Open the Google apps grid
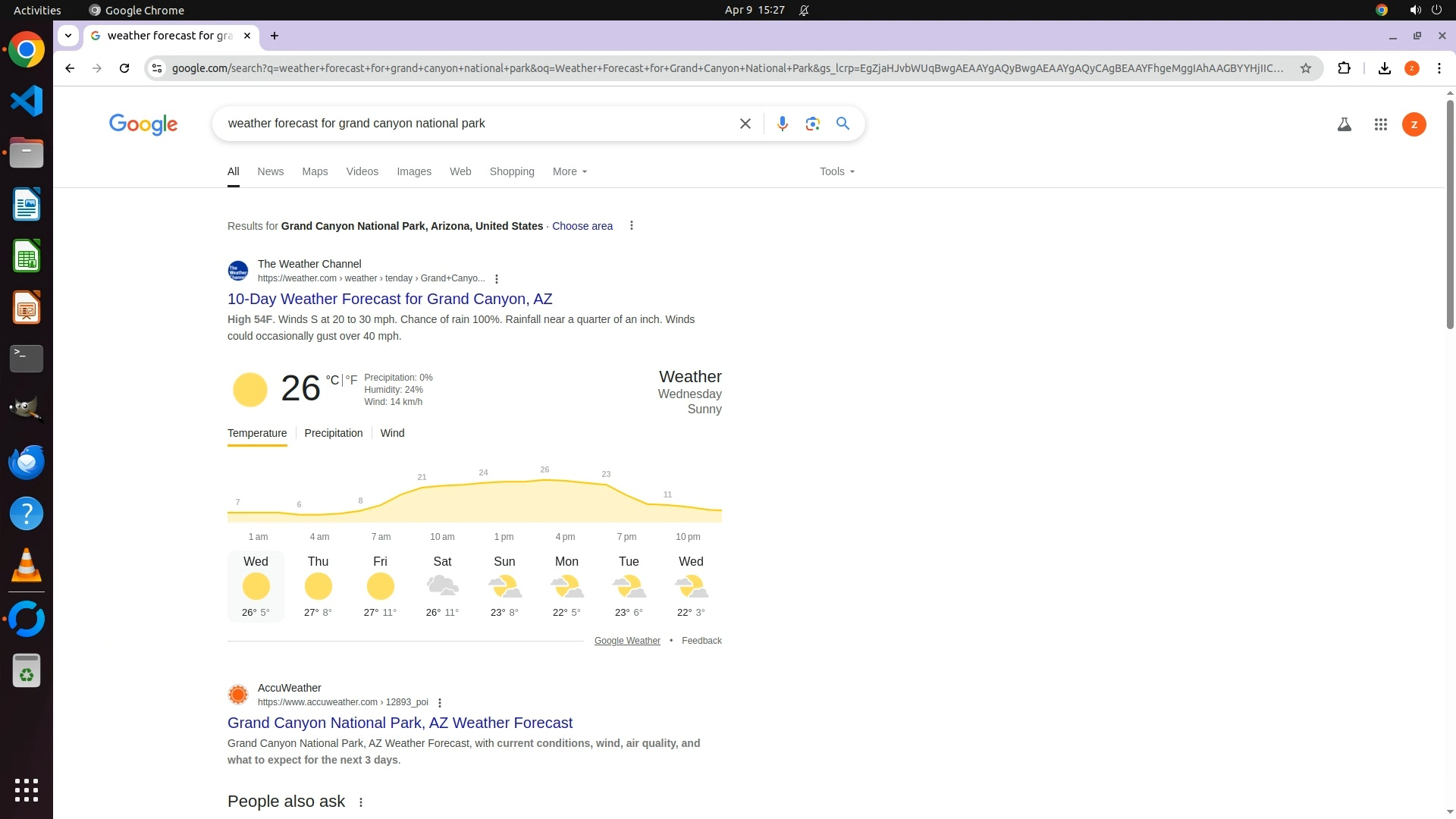 point(1380,124)
